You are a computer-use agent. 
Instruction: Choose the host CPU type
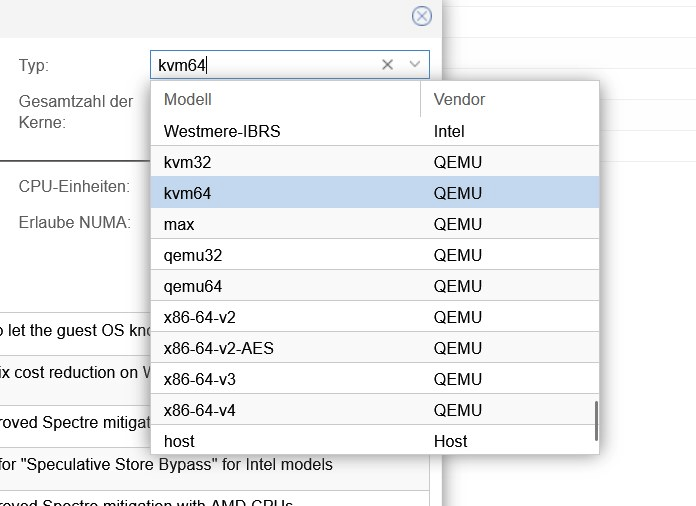pos(180,441)
